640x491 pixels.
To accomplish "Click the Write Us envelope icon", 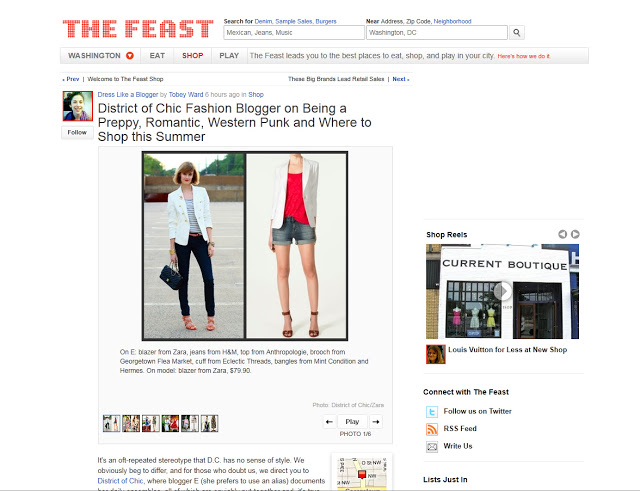I will click(432, 447).
